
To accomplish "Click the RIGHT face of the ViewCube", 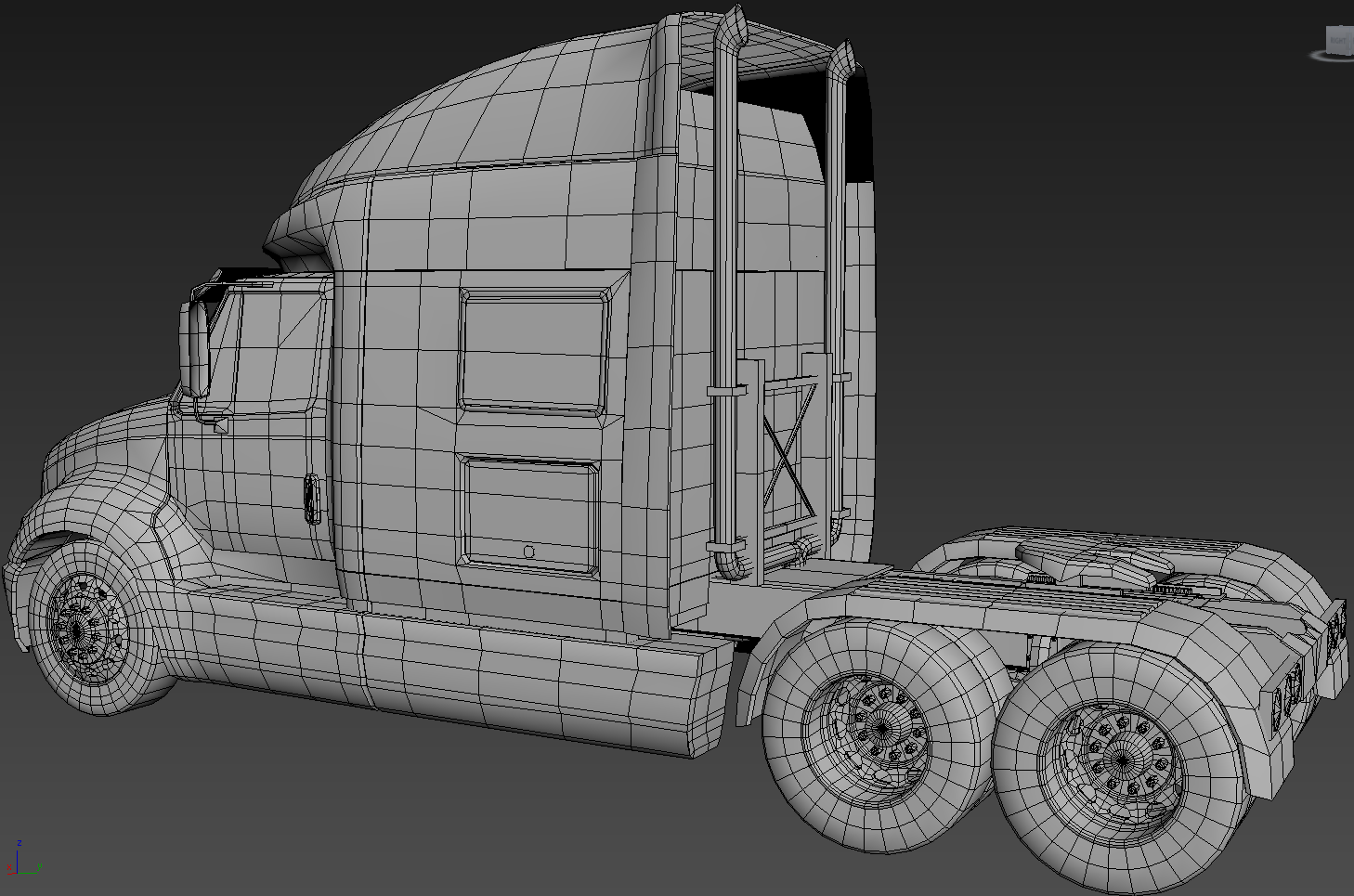I will click(1338, 40).
